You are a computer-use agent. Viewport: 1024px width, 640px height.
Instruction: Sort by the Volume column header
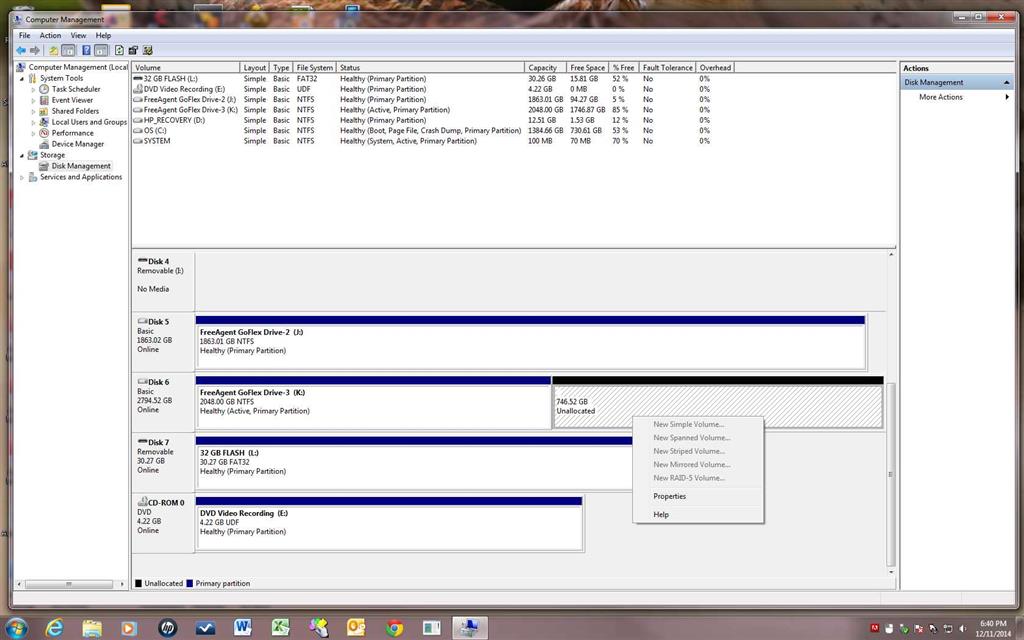point(185,67)
